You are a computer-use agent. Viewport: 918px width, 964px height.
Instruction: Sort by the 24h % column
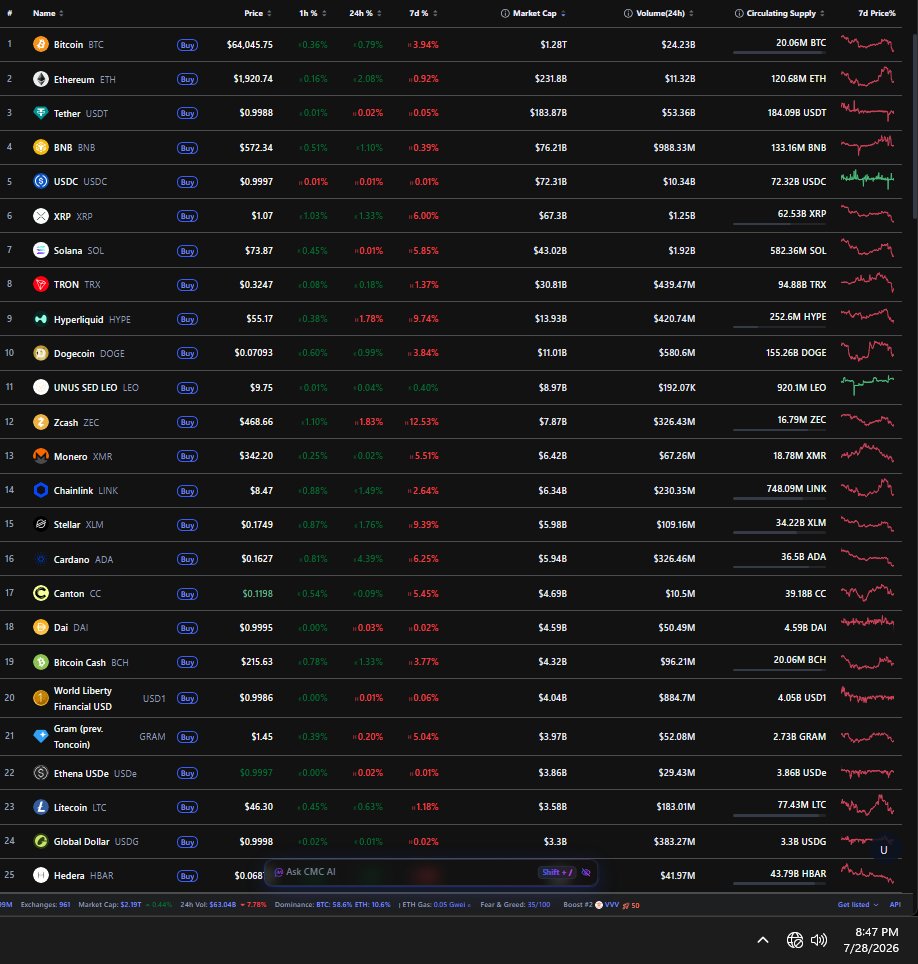pos(365,13)
